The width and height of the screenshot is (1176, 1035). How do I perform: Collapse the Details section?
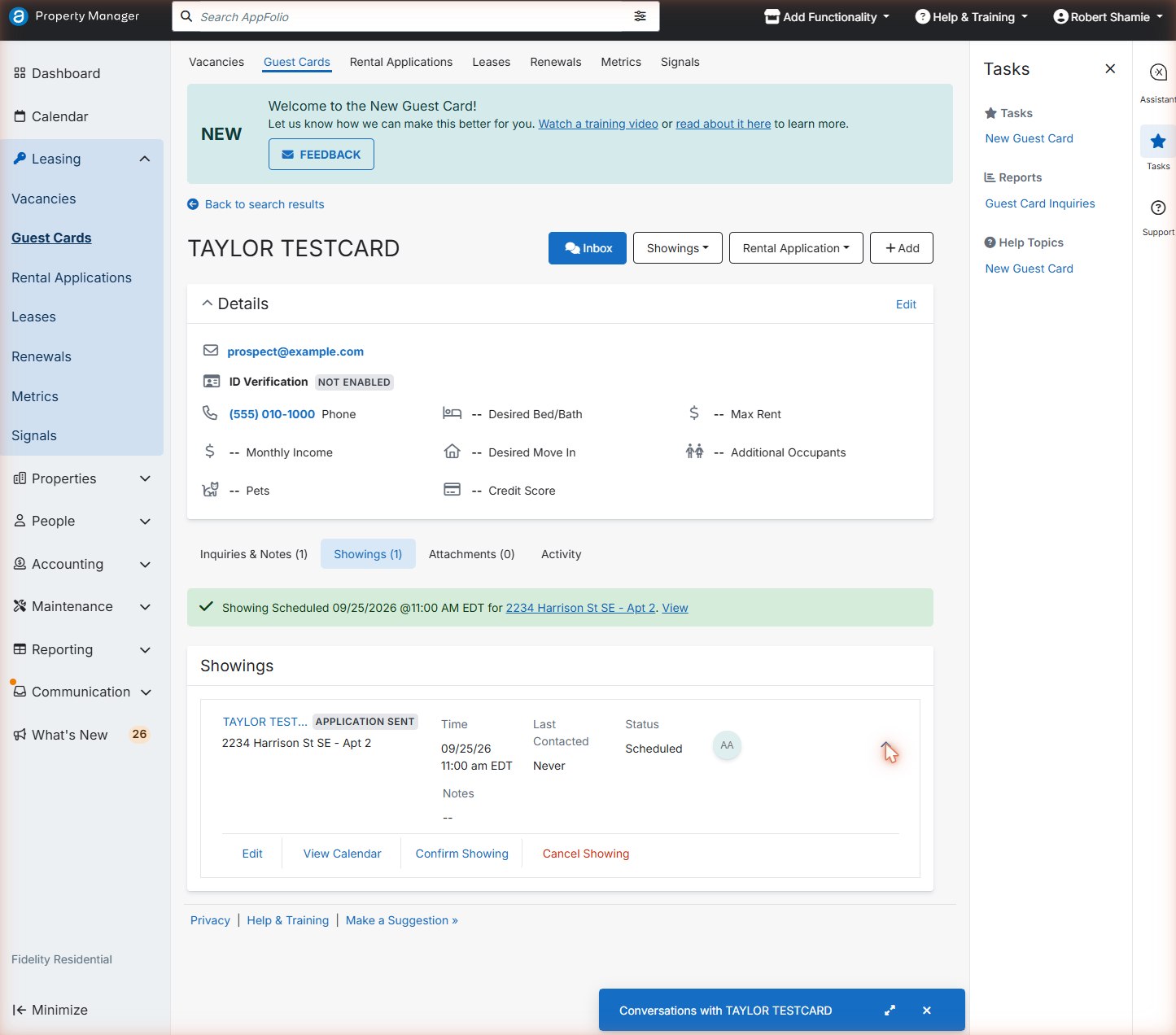point(208,304)
